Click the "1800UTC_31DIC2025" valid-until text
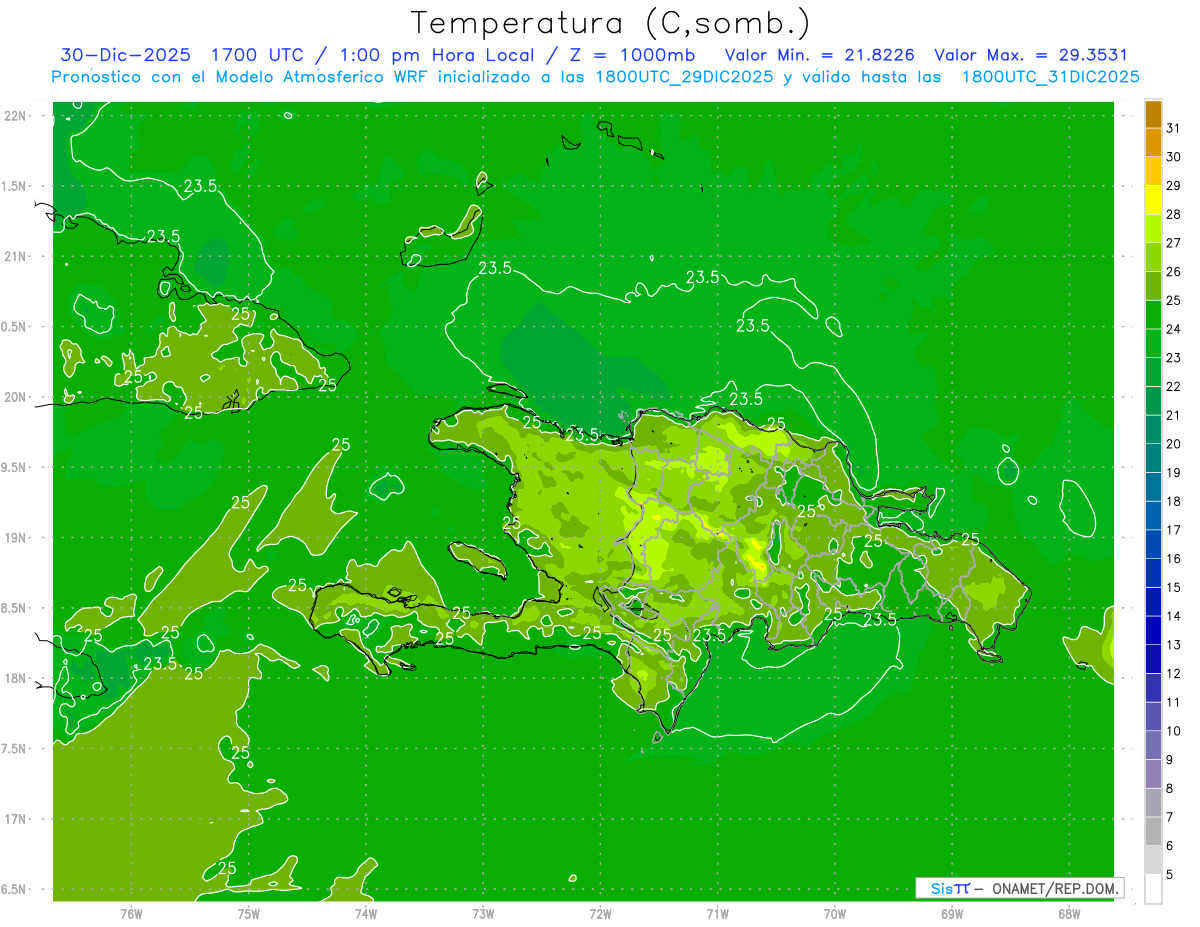1200x927 pixels. [x=1050, y=77]
